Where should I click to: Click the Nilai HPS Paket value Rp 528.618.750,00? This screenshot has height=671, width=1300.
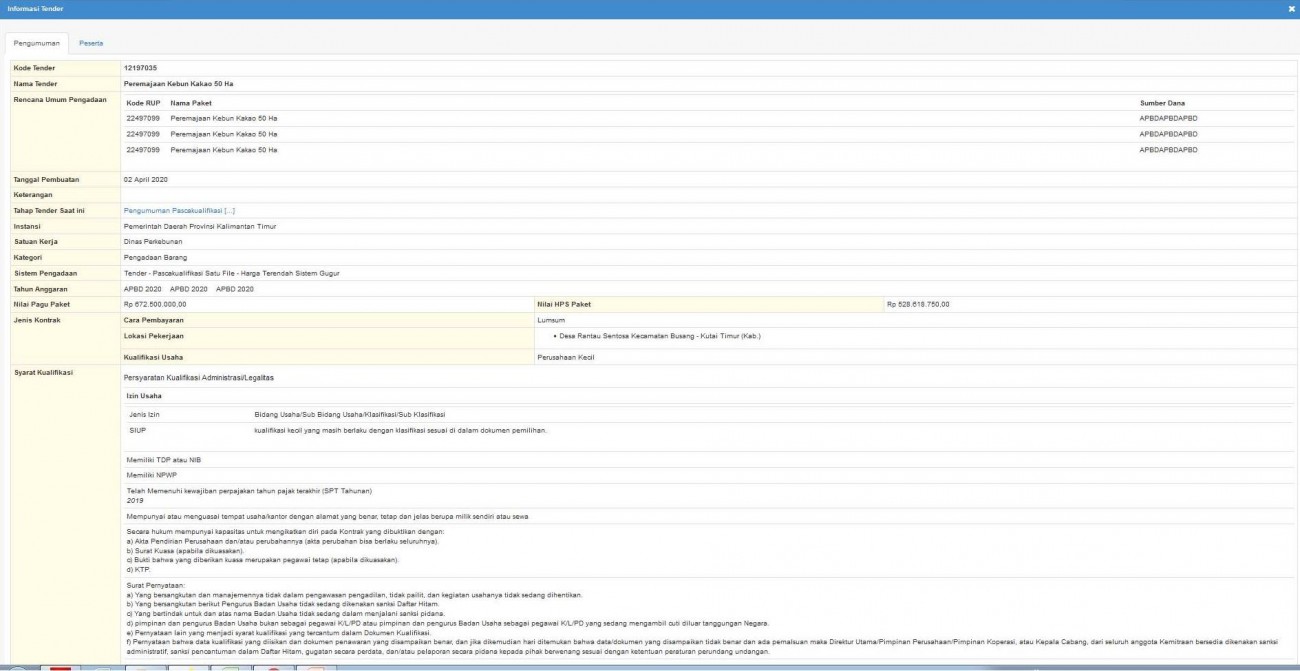[918, 304]
